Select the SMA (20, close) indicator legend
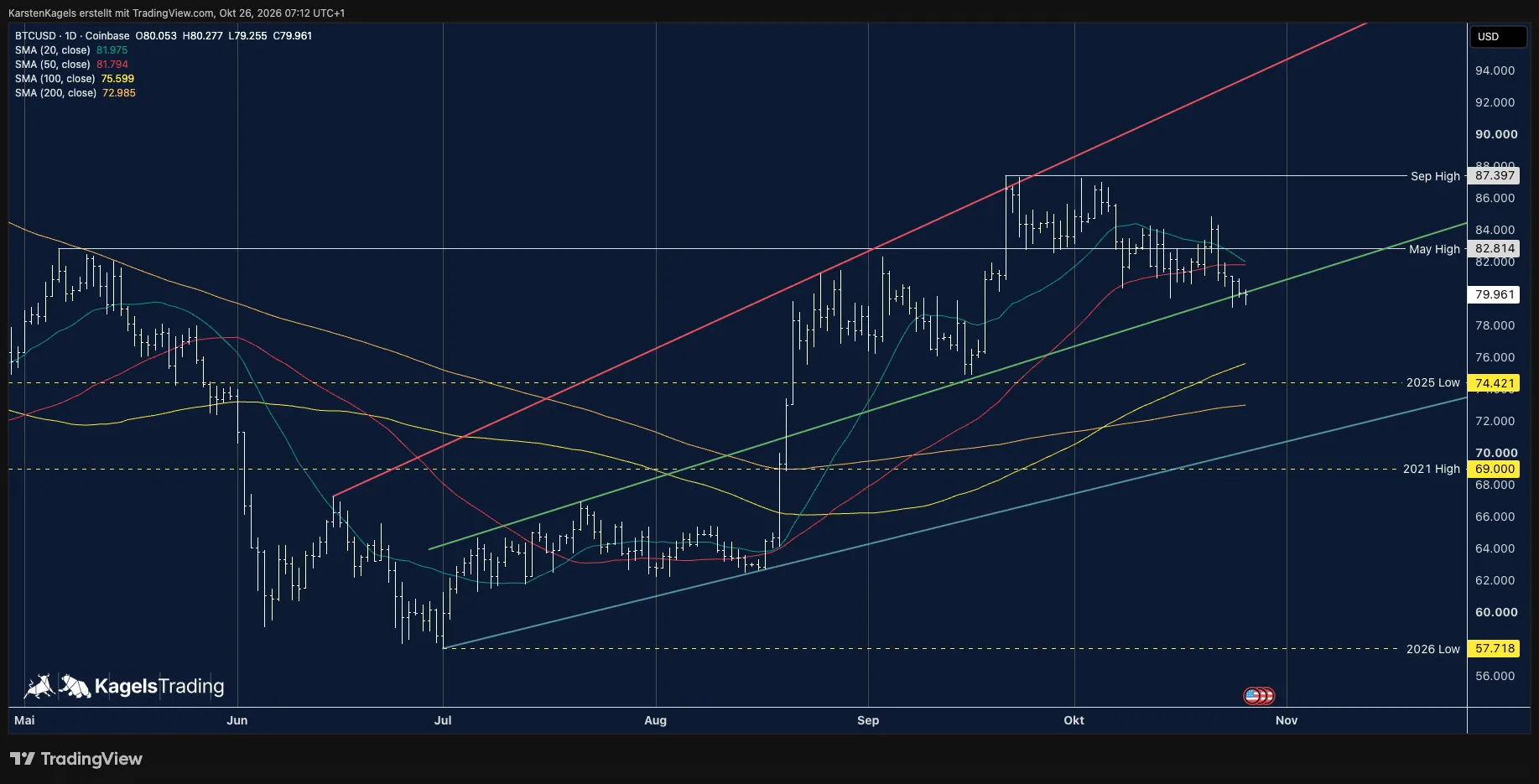 [x=53, y=50]
